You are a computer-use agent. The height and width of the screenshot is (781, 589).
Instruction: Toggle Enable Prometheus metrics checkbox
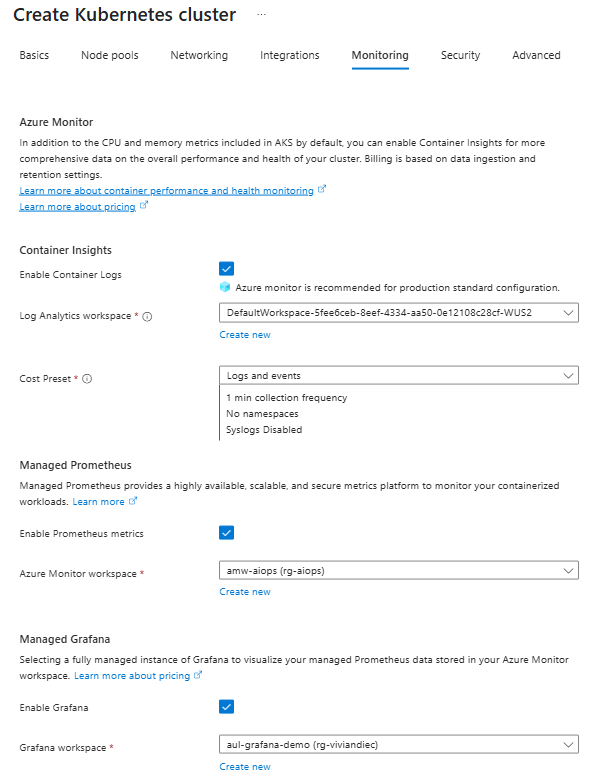coord(227,533)
